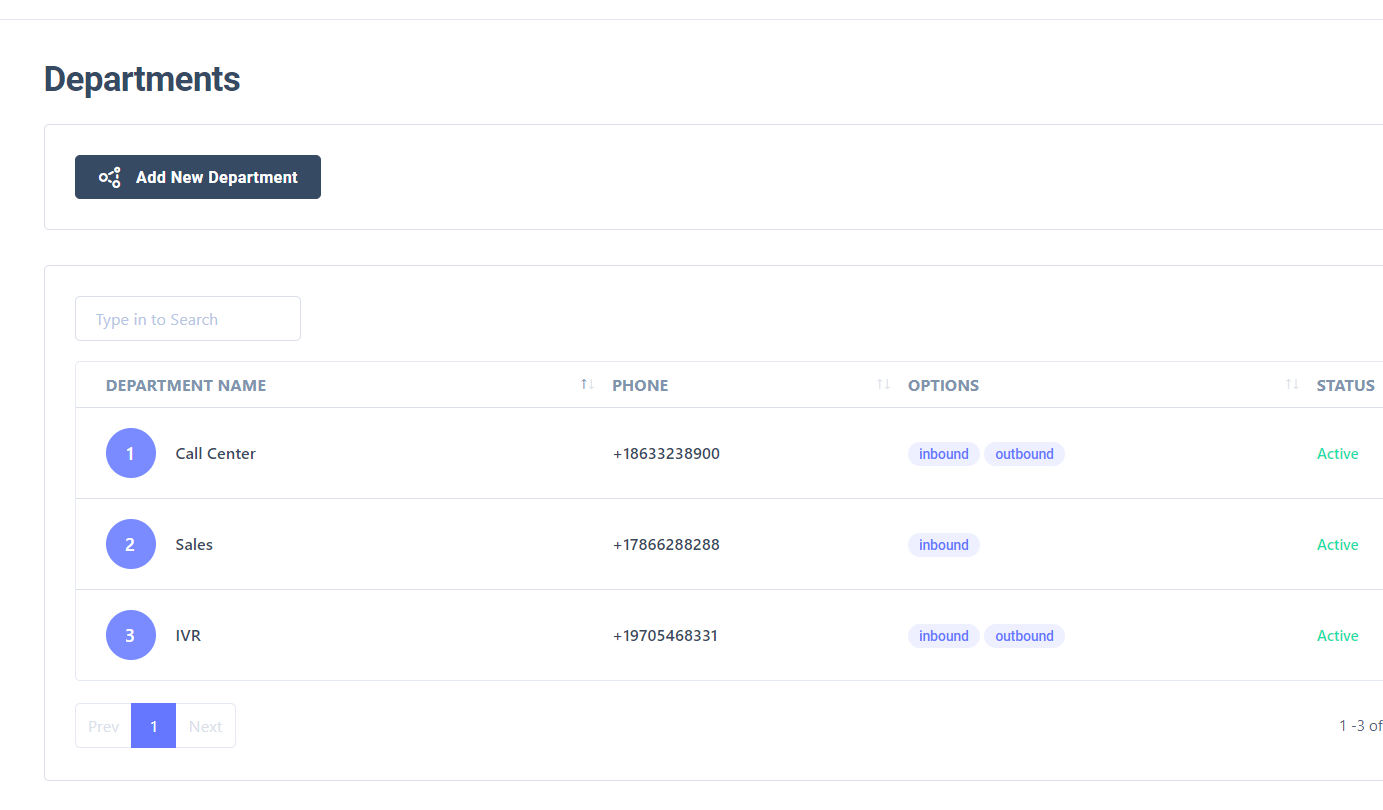Click the outbound tag in IVR row
This screenshot has width=1383, height=810.
[1025, 636]
